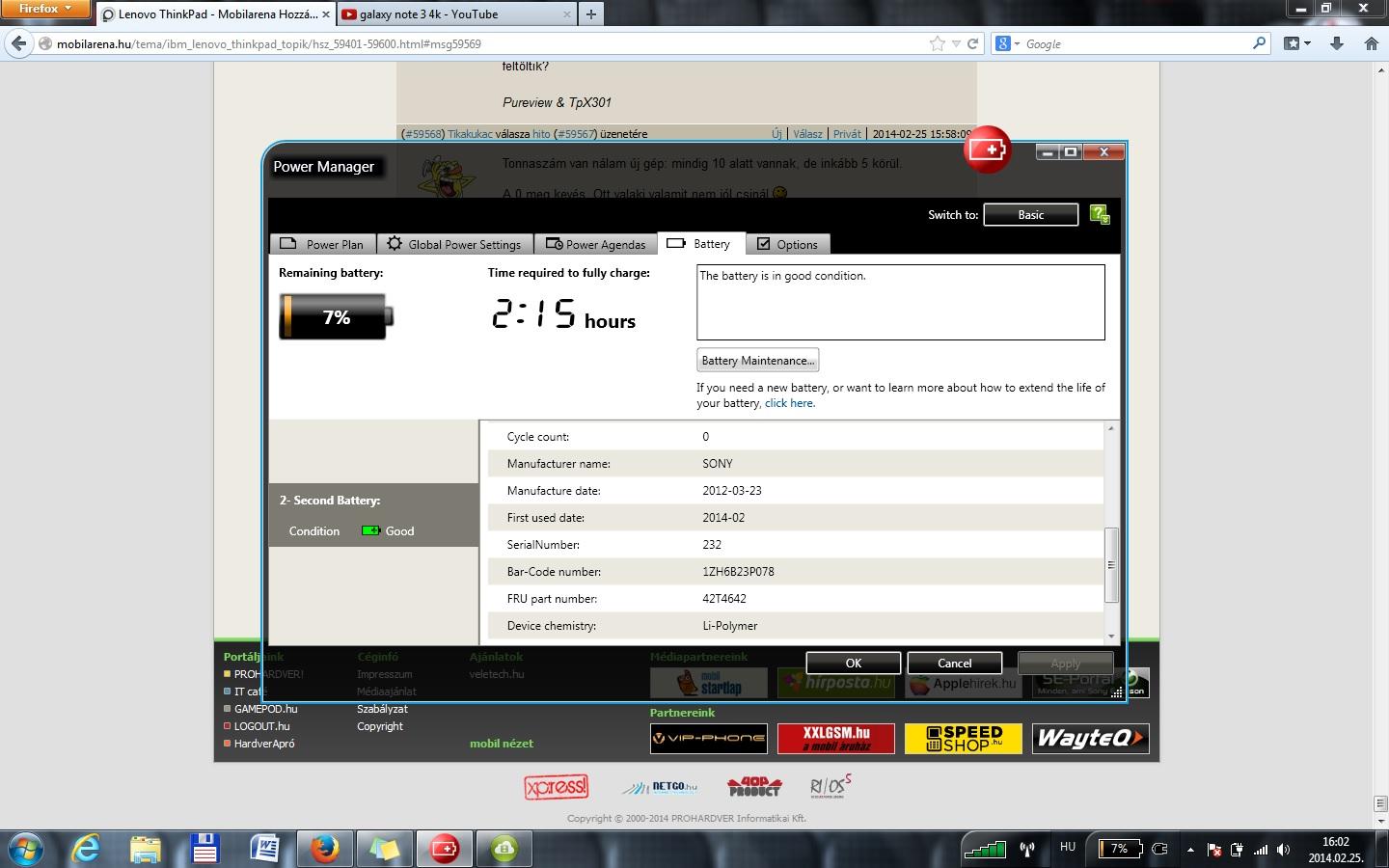Go back to the previous page
Screen dimensions: 1389x868
click(18, 43)
